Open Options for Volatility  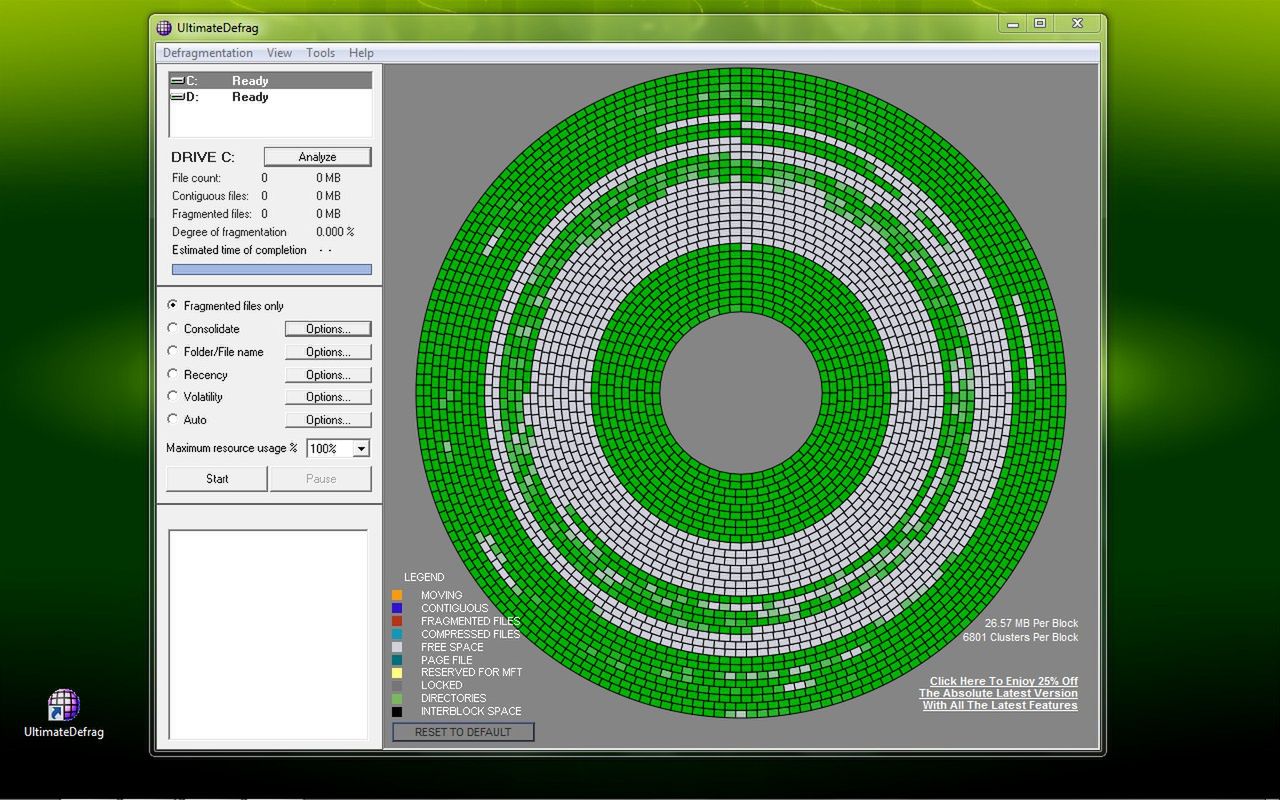pyautogui.click(x=328, y=397)
